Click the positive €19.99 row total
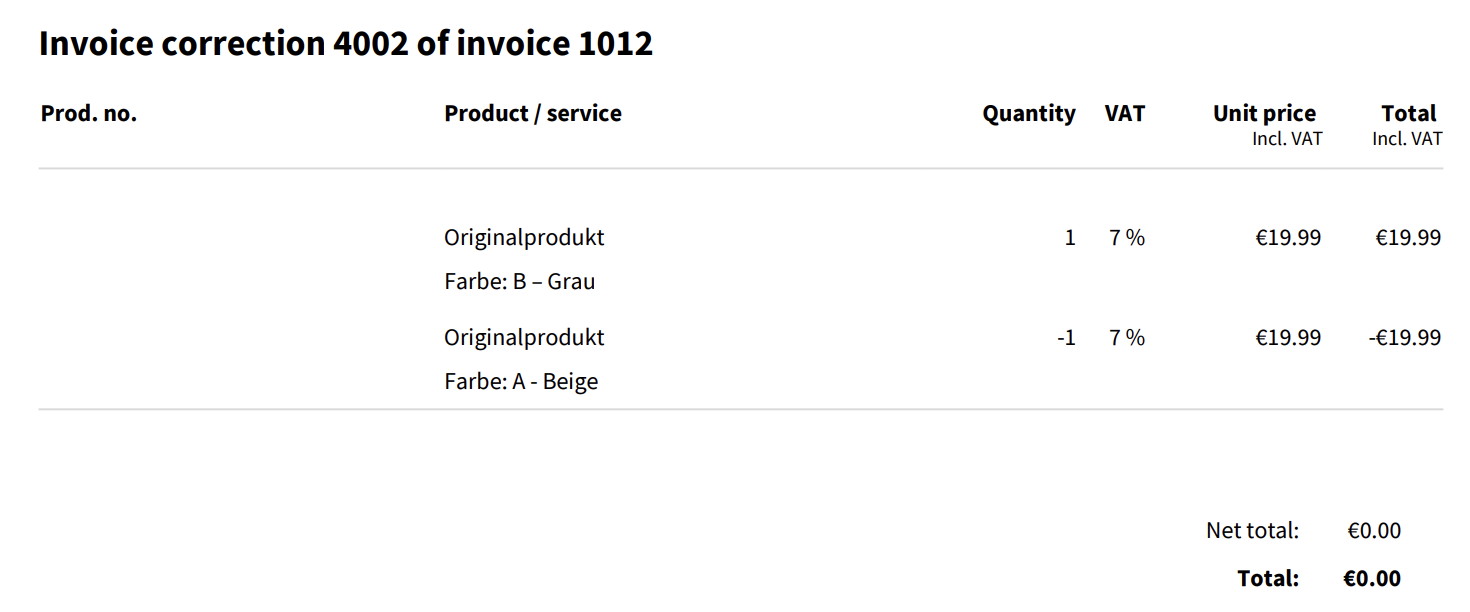This screenshot has height=612, width=1470. 1407,238
